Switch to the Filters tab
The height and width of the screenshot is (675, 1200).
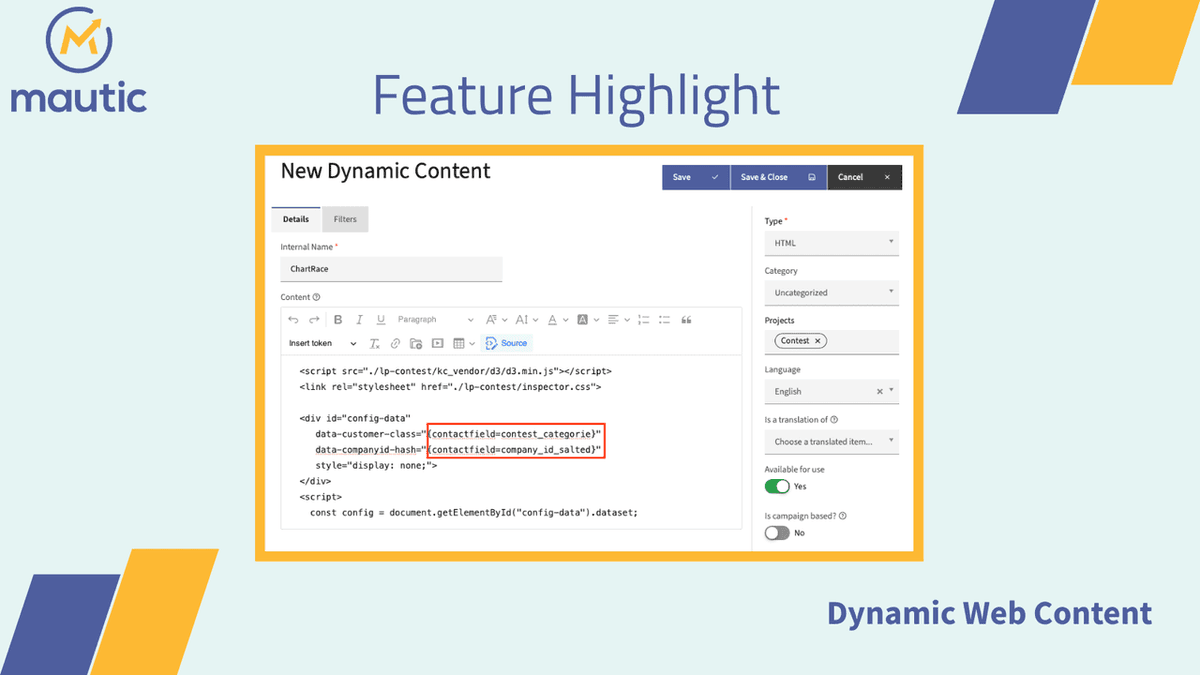[x=345, y=219]
